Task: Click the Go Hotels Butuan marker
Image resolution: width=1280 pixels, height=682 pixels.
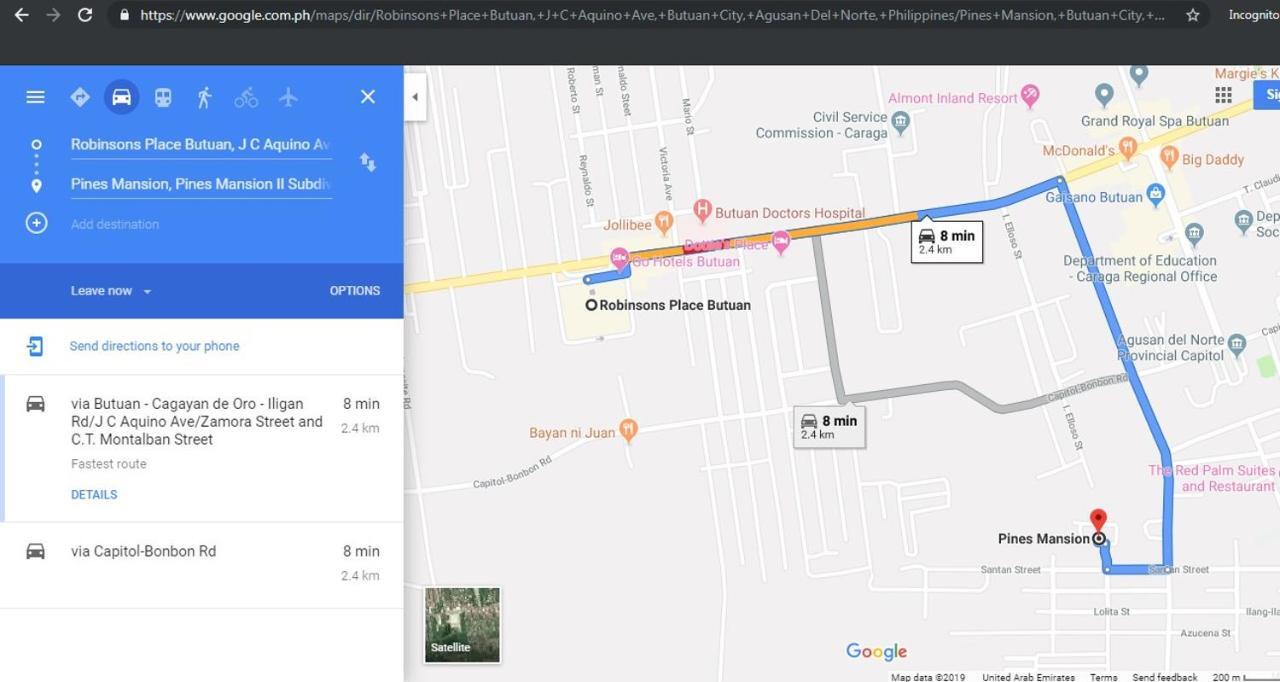Action: (x=619, y=258)
